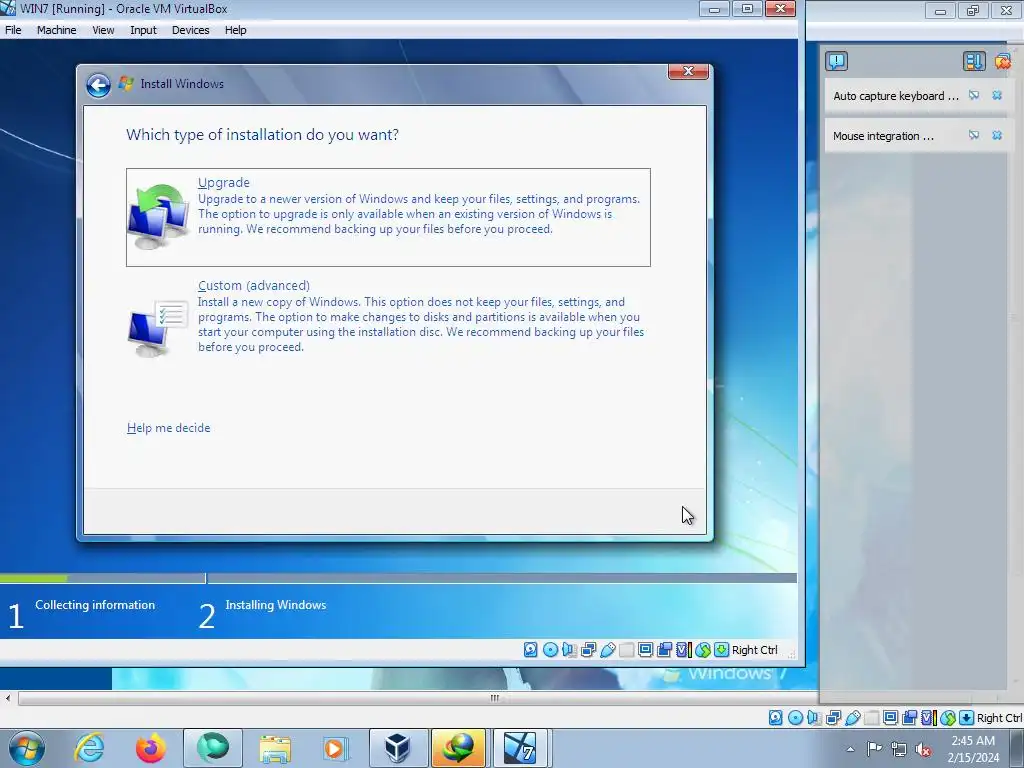Switch to VirtualBox cube taskbar button
Viewport: 1024px width, 768px height.
[x=398, y=748]
